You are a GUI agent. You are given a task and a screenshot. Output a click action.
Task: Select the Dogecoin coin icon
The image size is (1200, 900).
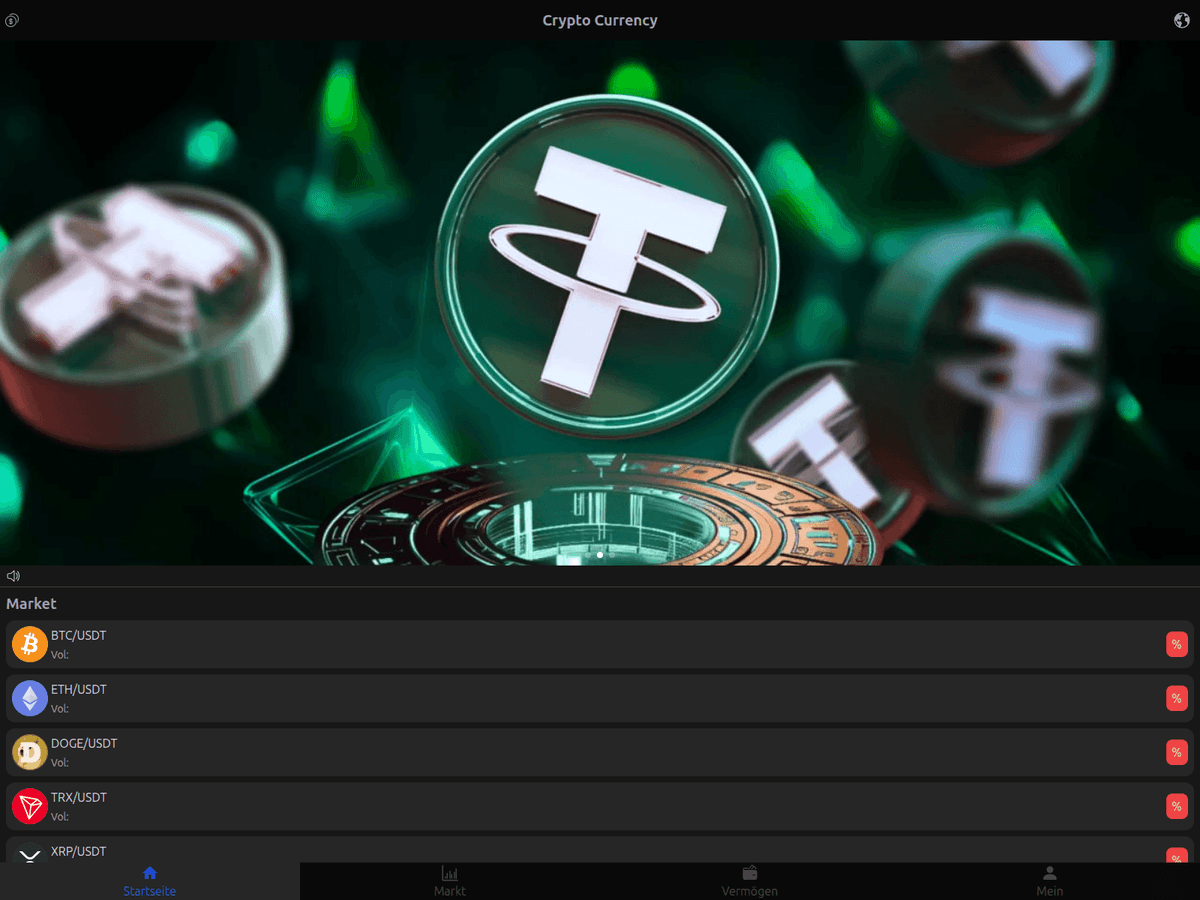point(30,752)
